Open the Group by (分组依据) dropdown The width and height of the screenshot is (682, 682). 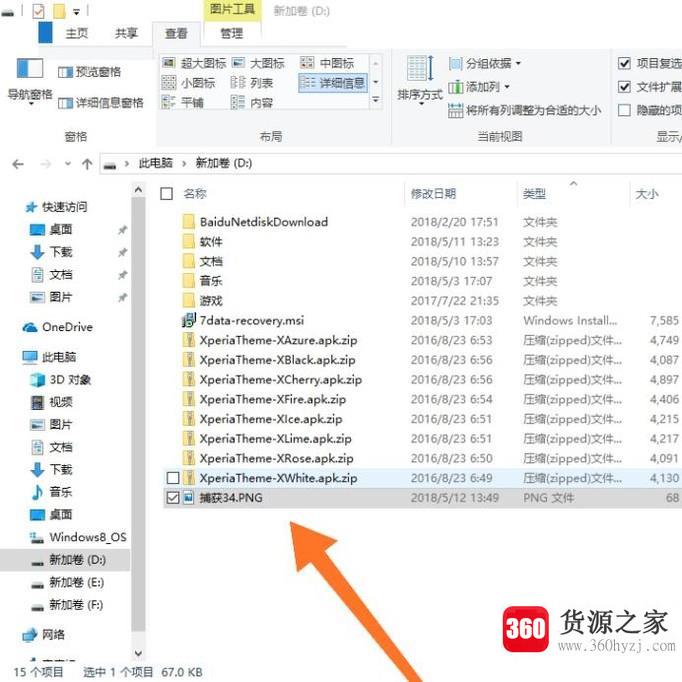tap(485, 64)
